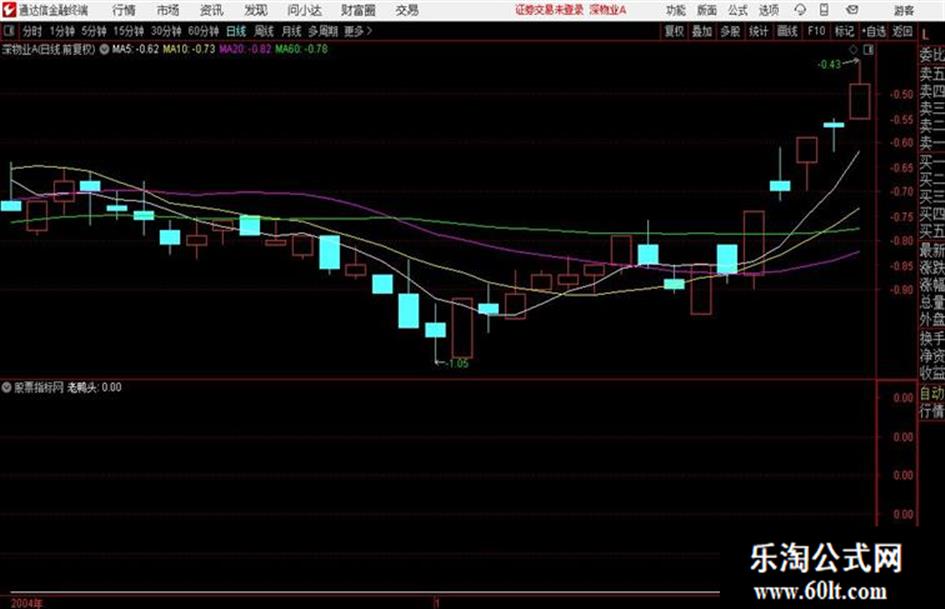Switch to the 30分钟 period tab
The height and width of the screenshot is (609, 945).
click(x=166, y=31)
